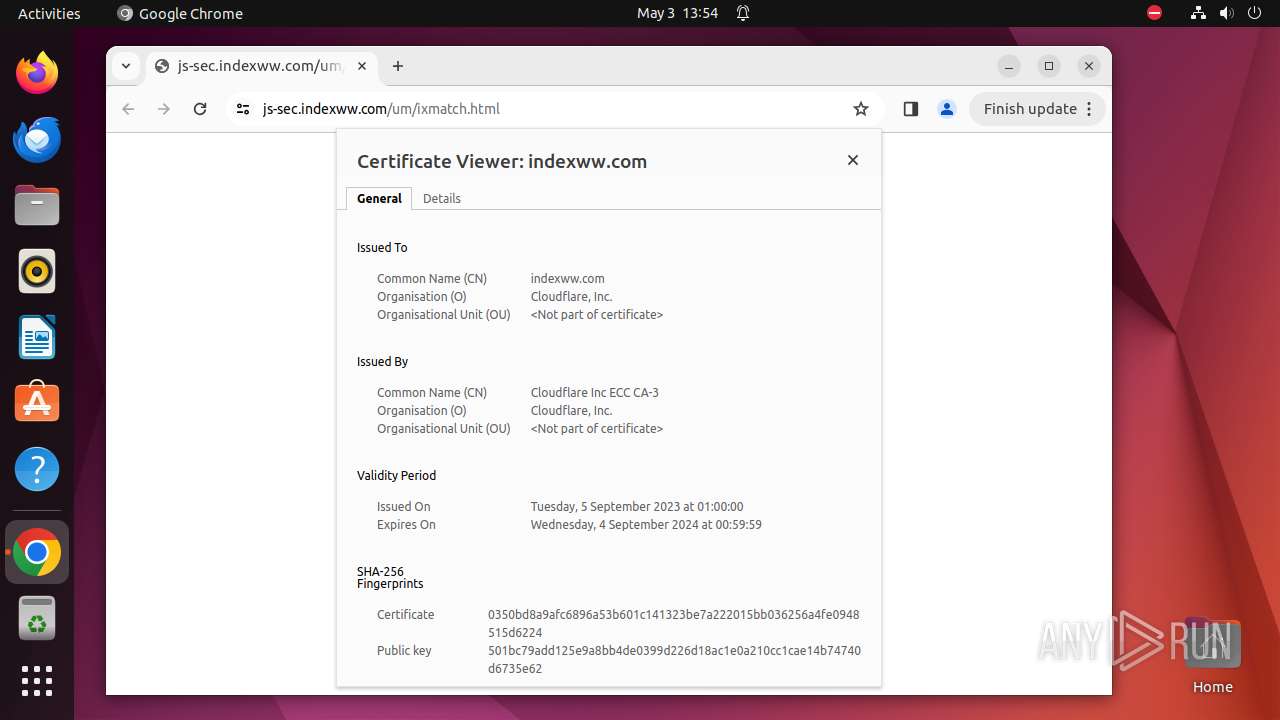Click the Google Chrome dock icon

point(37,552)
